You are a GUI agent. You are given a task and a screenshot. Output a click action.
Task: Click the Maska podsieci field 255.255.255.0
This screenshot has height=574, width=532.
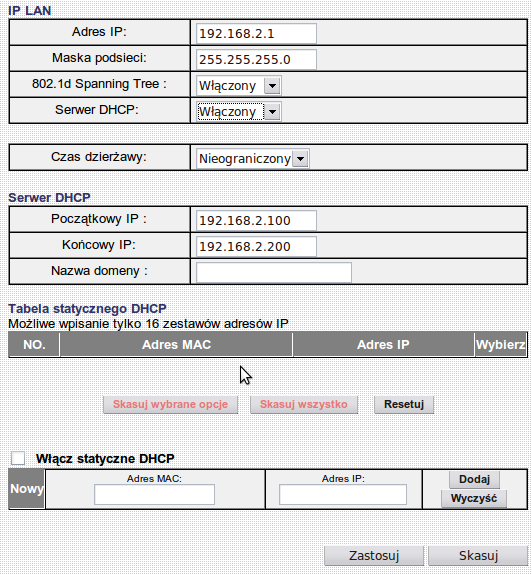click(x=256, y=60)
